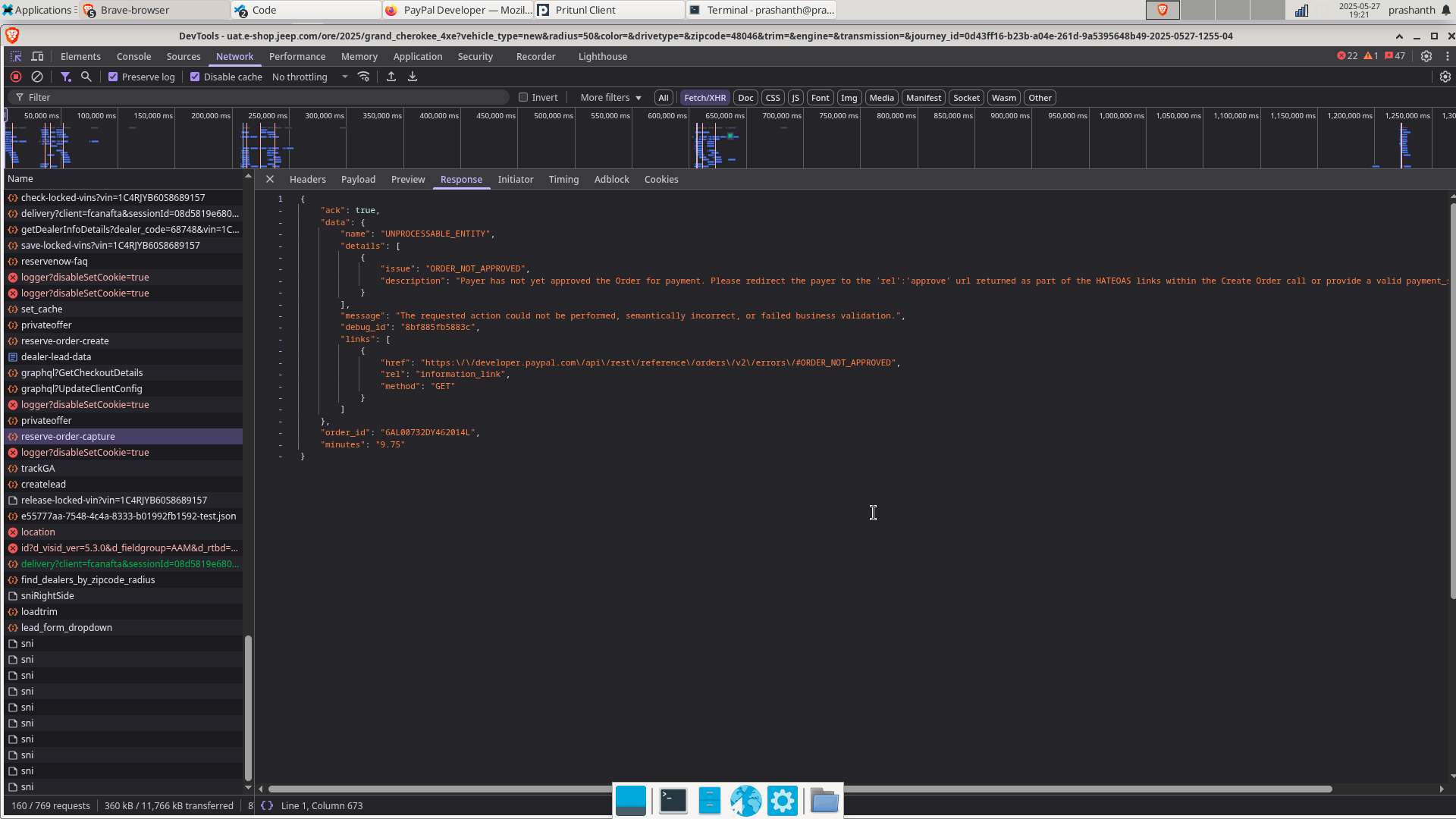Toggle the device toolbar icon

(37, 56)
